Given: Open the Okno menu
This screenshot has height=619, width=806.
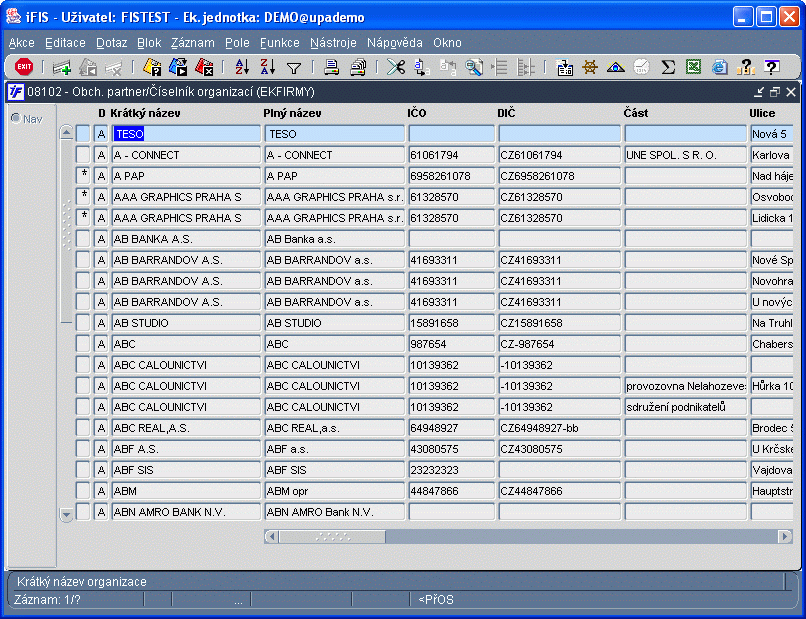Looking at the screenshot, I should pos(447,43).
